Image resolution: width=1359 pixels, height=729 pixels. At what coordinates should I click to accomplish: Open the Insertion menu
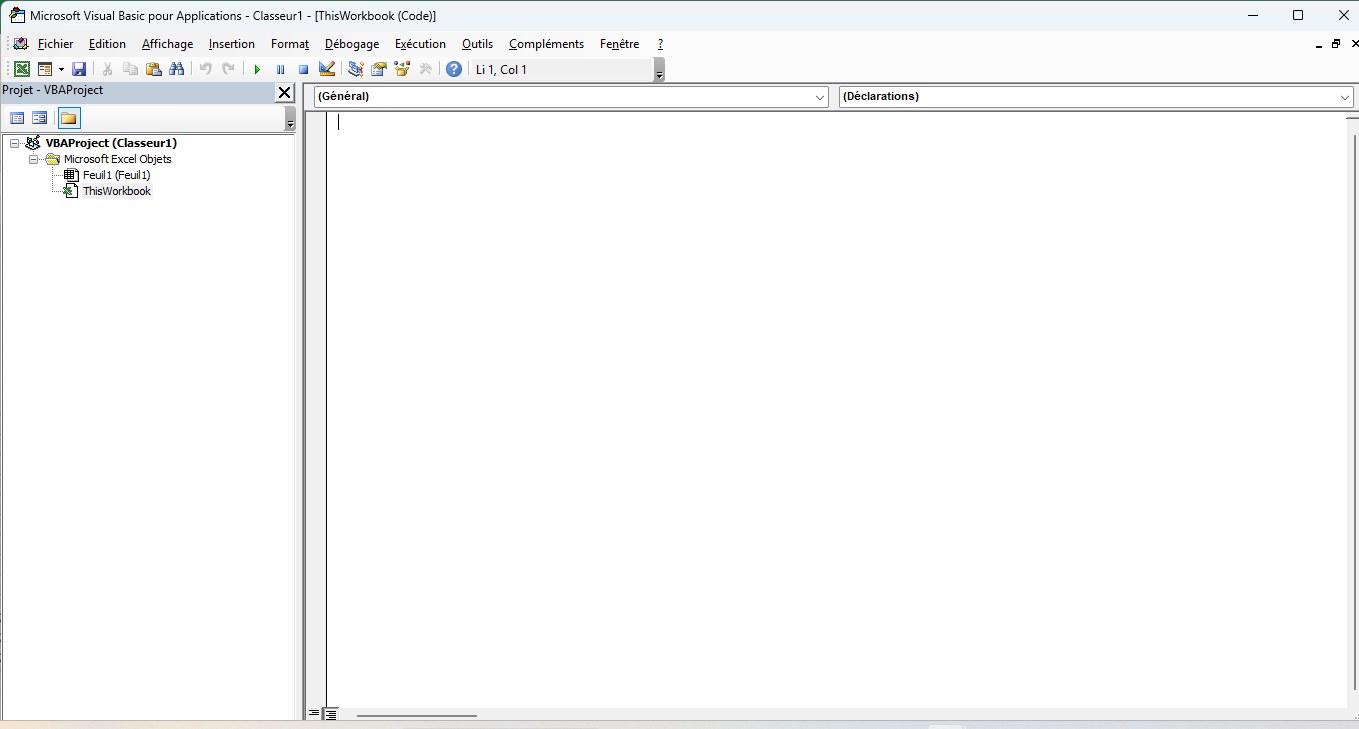[231, 44]
